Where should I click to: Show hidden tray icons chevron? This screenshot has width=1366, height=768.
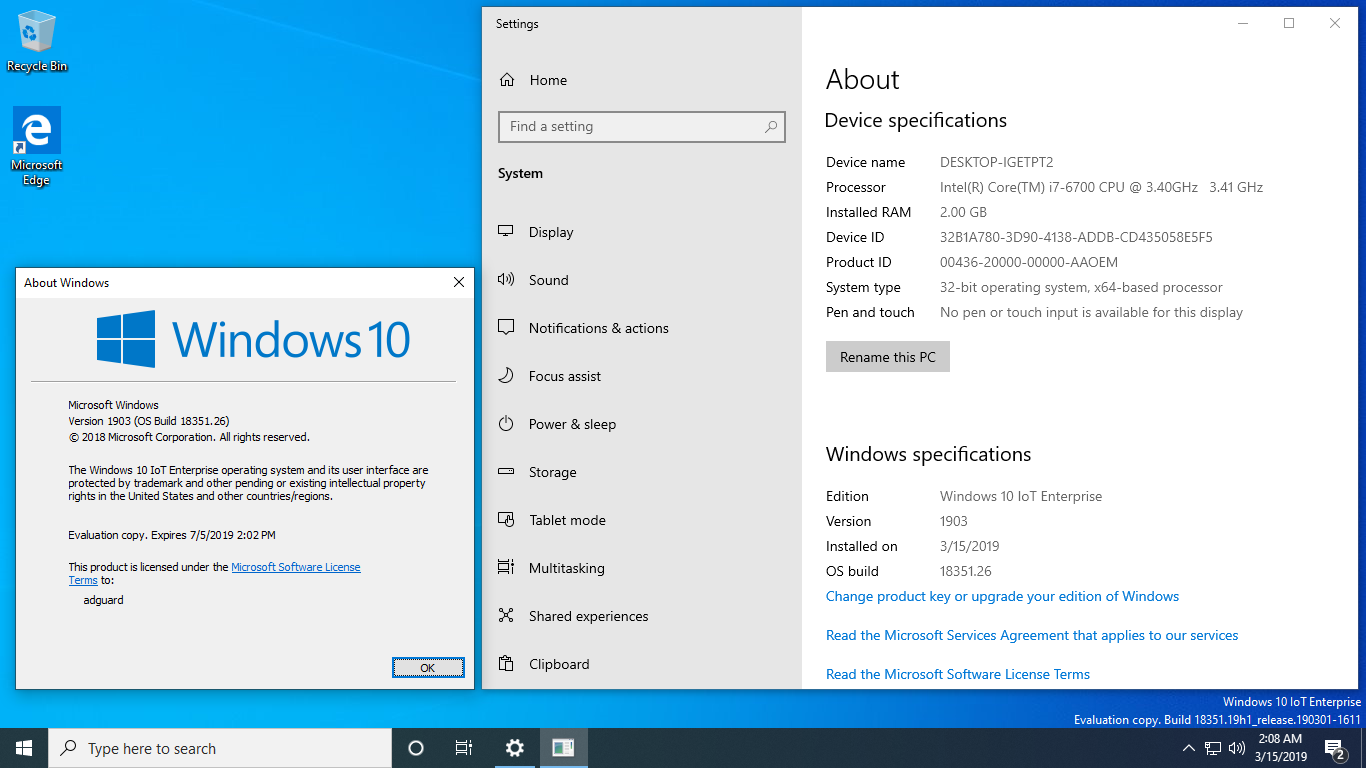pos(1188,748)
